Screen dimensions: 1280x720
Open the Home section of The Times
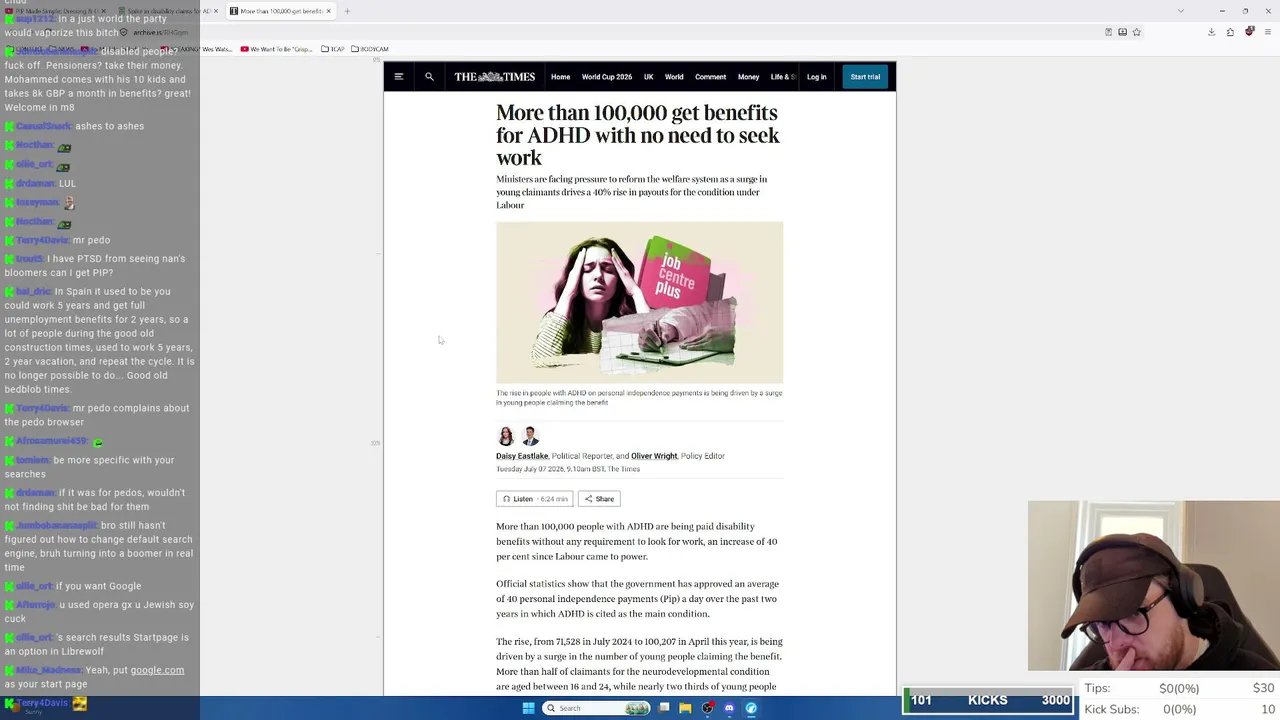tap(560, 77)
